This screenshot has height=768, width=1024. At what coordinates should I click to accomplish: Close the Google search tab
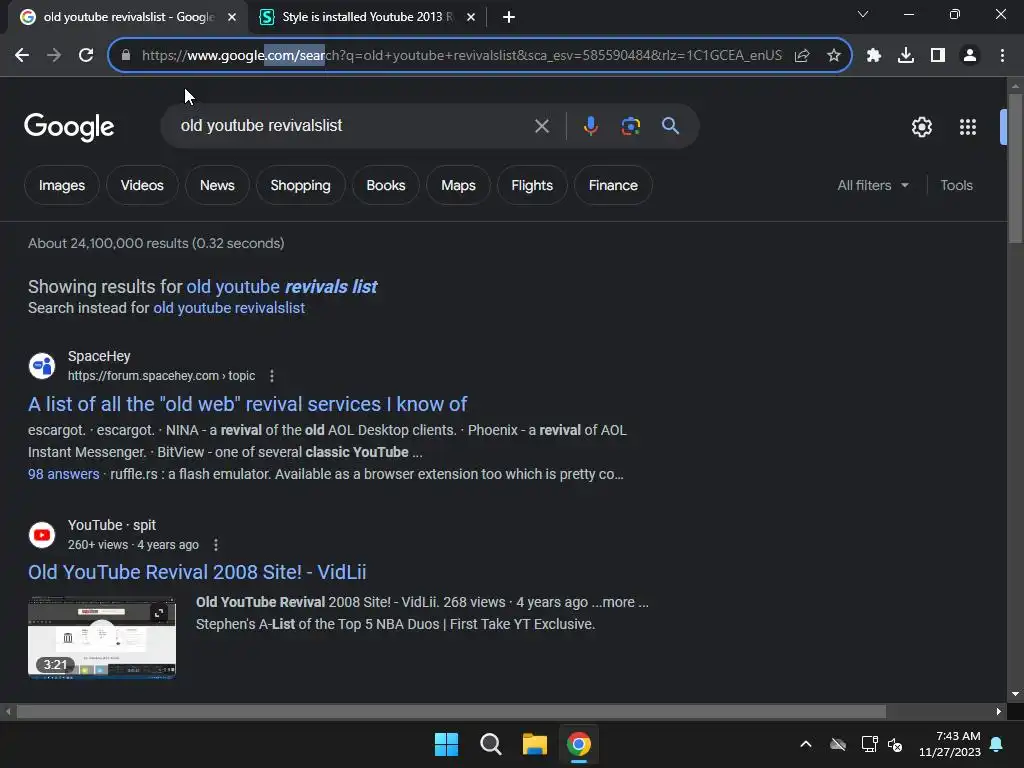pos(232,17)
